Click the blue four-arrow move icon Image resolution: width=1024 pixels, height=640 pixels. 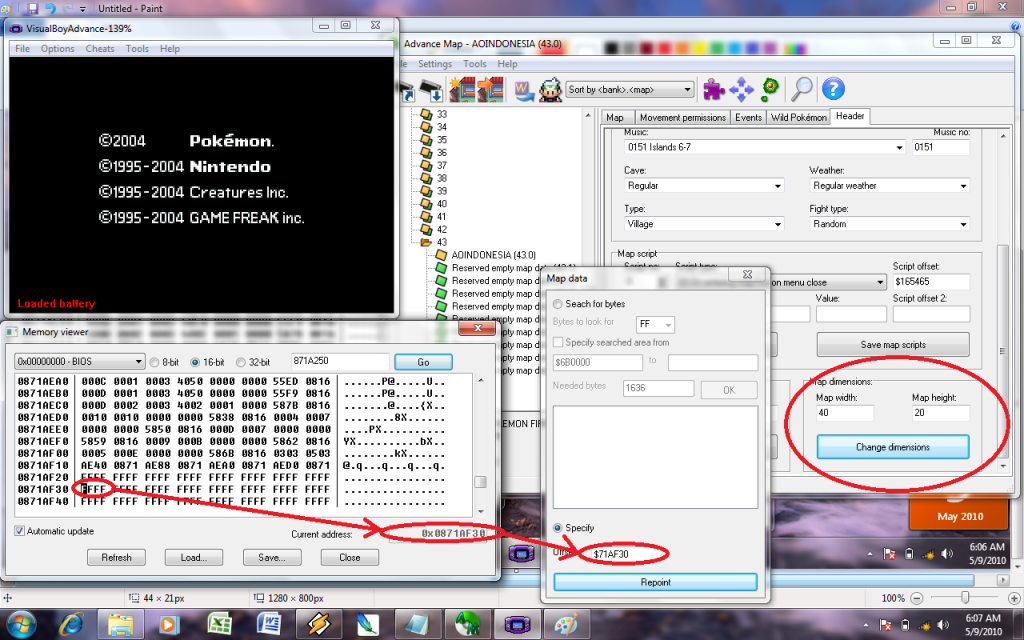pyautogui.click(x=741, y=89)
